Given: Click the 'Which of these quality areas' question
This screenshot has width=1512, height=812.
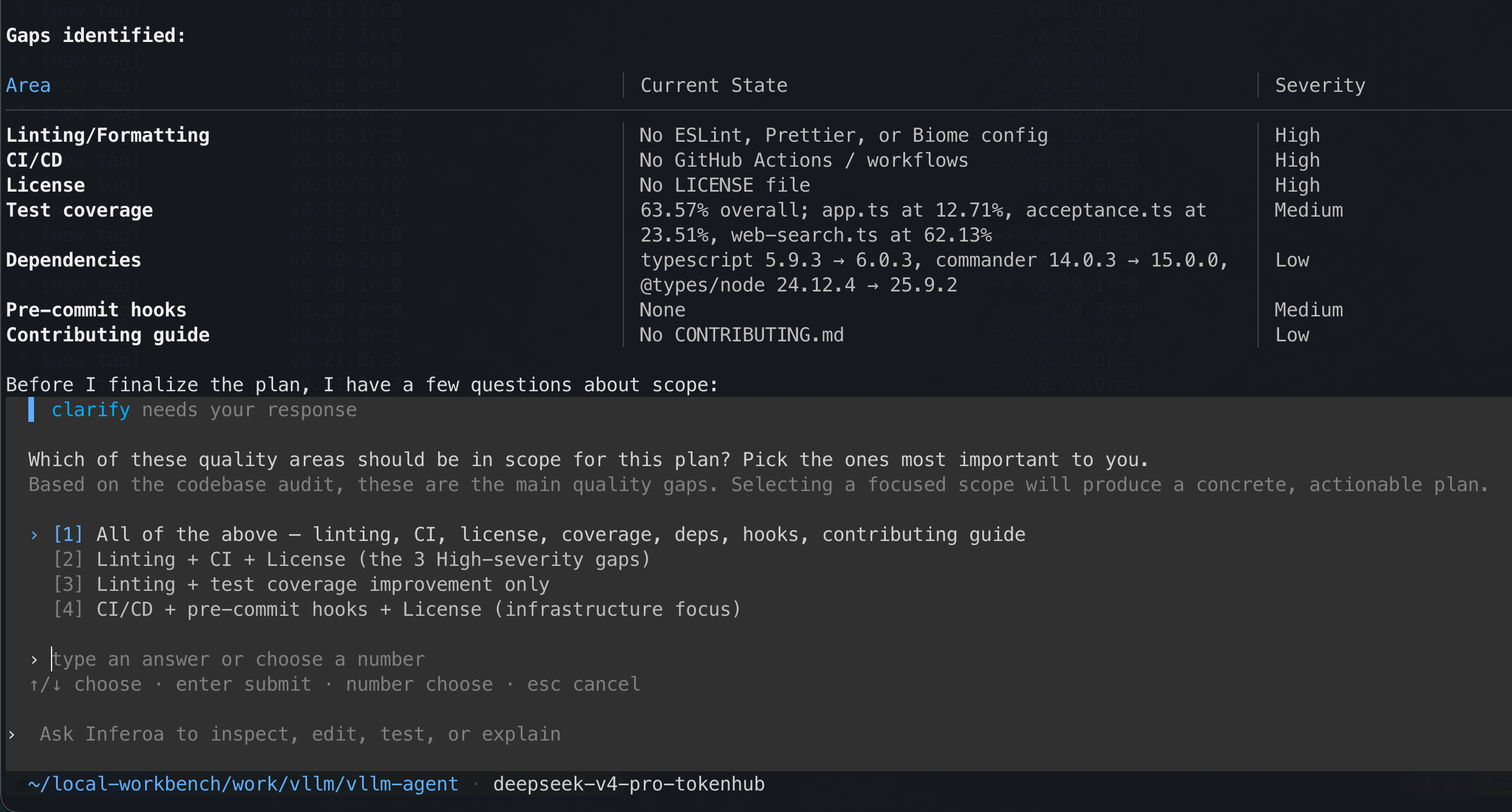Looking at the screenshot, I should pos(588,459).
